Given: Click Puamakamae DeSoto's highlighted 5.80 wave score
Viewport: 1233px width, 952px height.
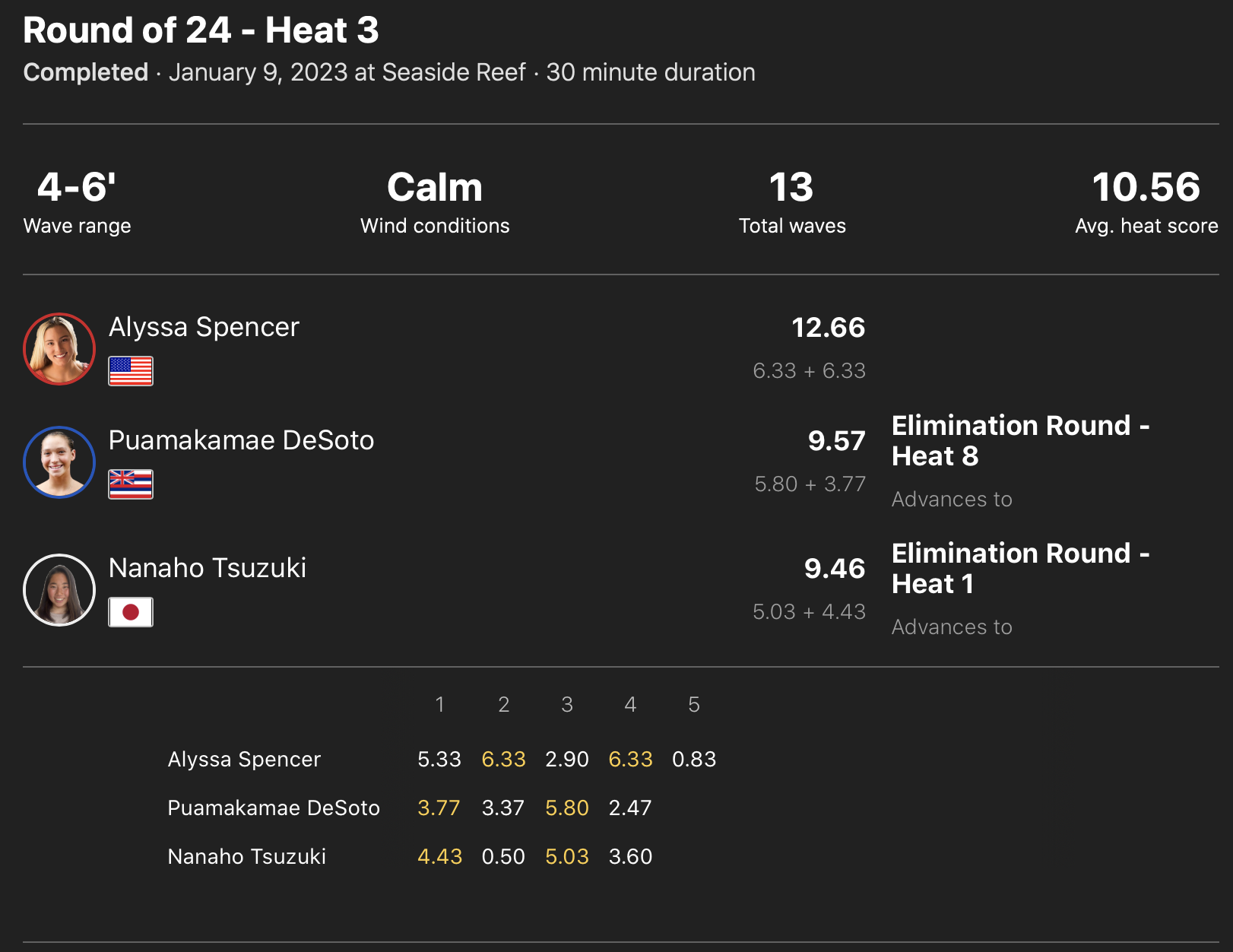Looking at the screenshot, I should pyautogui.click(x=567, y=808).
